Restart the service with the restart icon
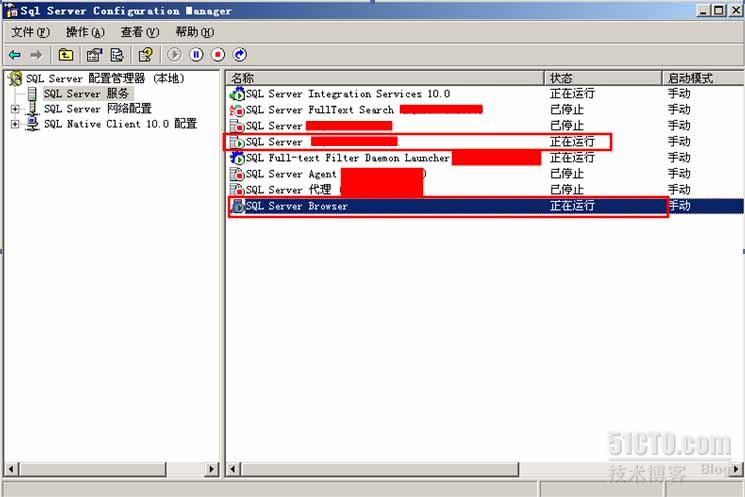745x497 pixels. pyautogui.click(x=240, y=55)
